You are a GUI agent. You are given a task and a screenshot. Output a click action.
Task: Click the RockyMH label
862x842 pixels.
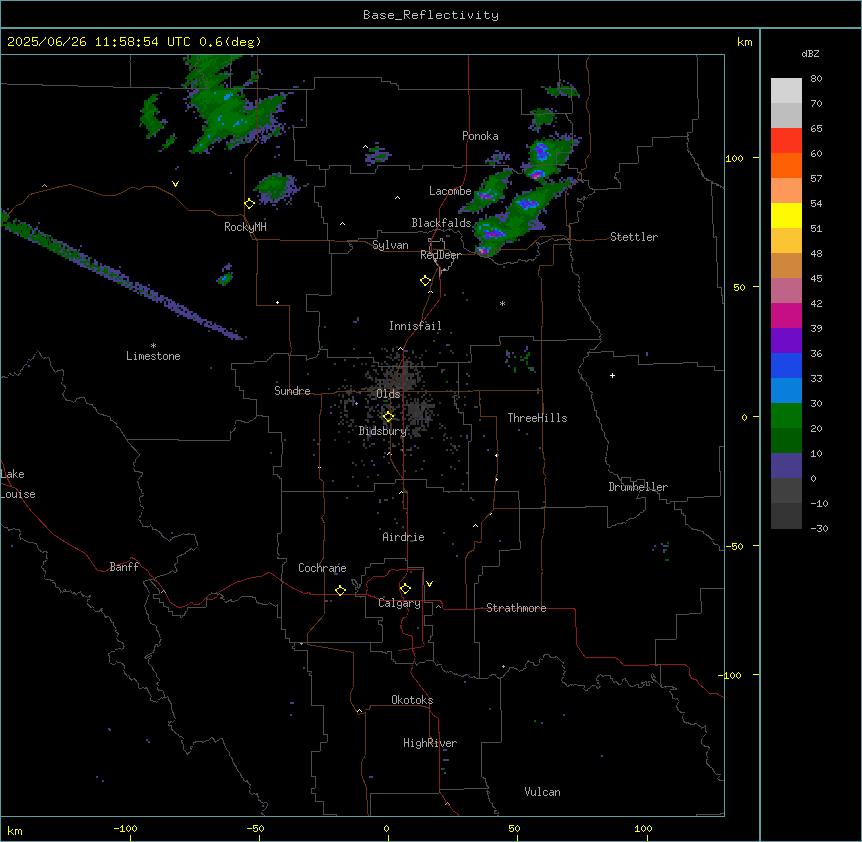coord(245,227)
